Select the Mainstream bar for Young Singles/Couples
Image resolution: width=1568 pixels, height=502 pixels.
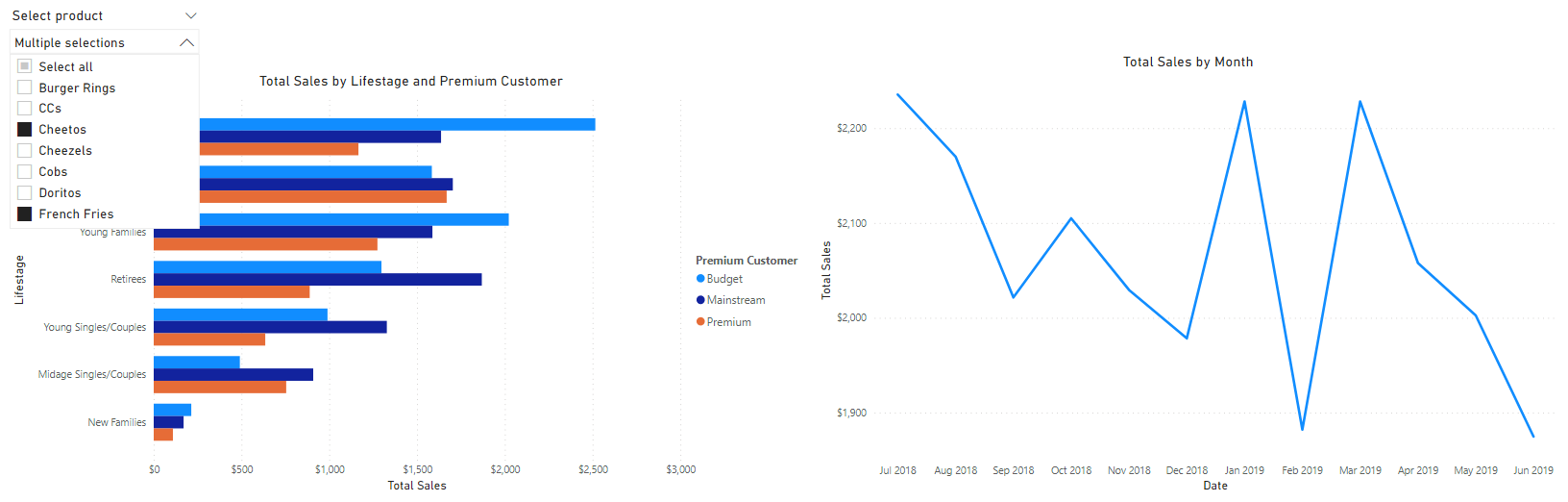(x=270, y=327)
